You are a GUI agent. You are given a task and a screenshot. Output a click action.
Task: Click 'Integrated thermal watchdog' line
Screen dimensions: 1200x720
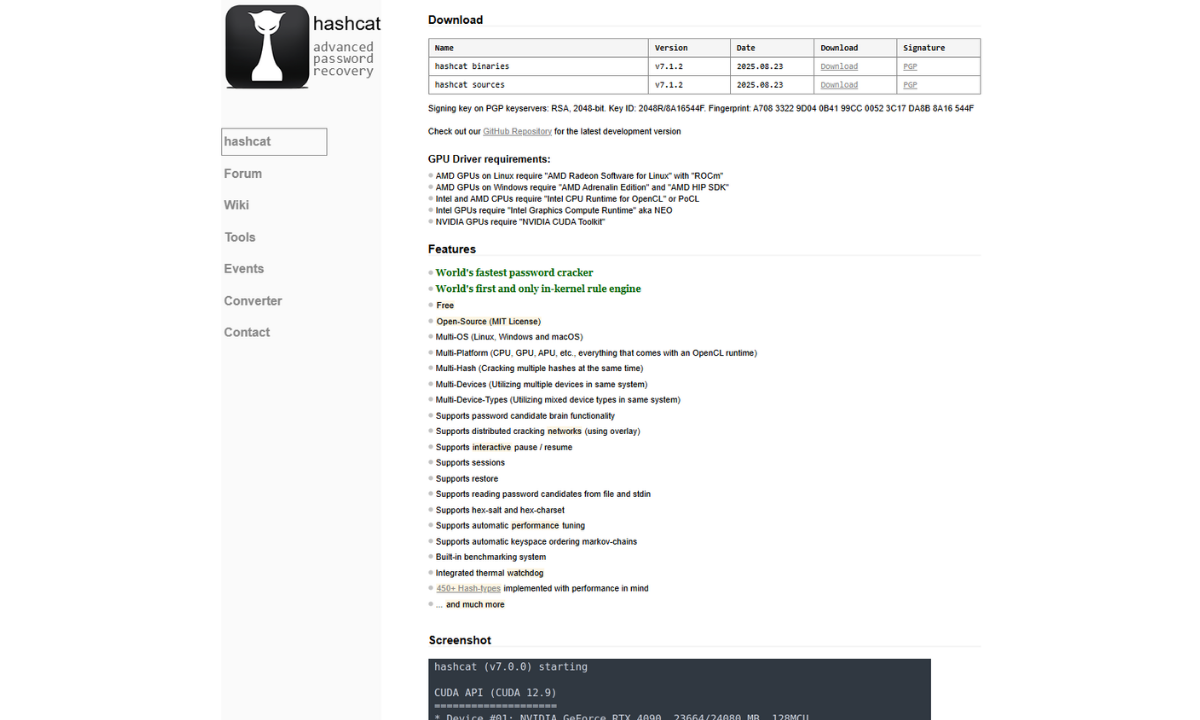click(x=490, y=573)
